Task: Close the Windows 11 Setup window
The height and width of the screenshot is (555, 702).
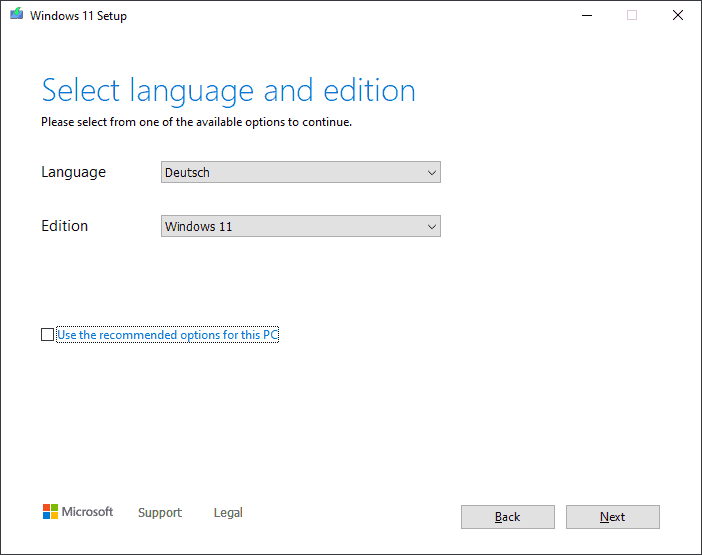Action: tap(678, 15)
